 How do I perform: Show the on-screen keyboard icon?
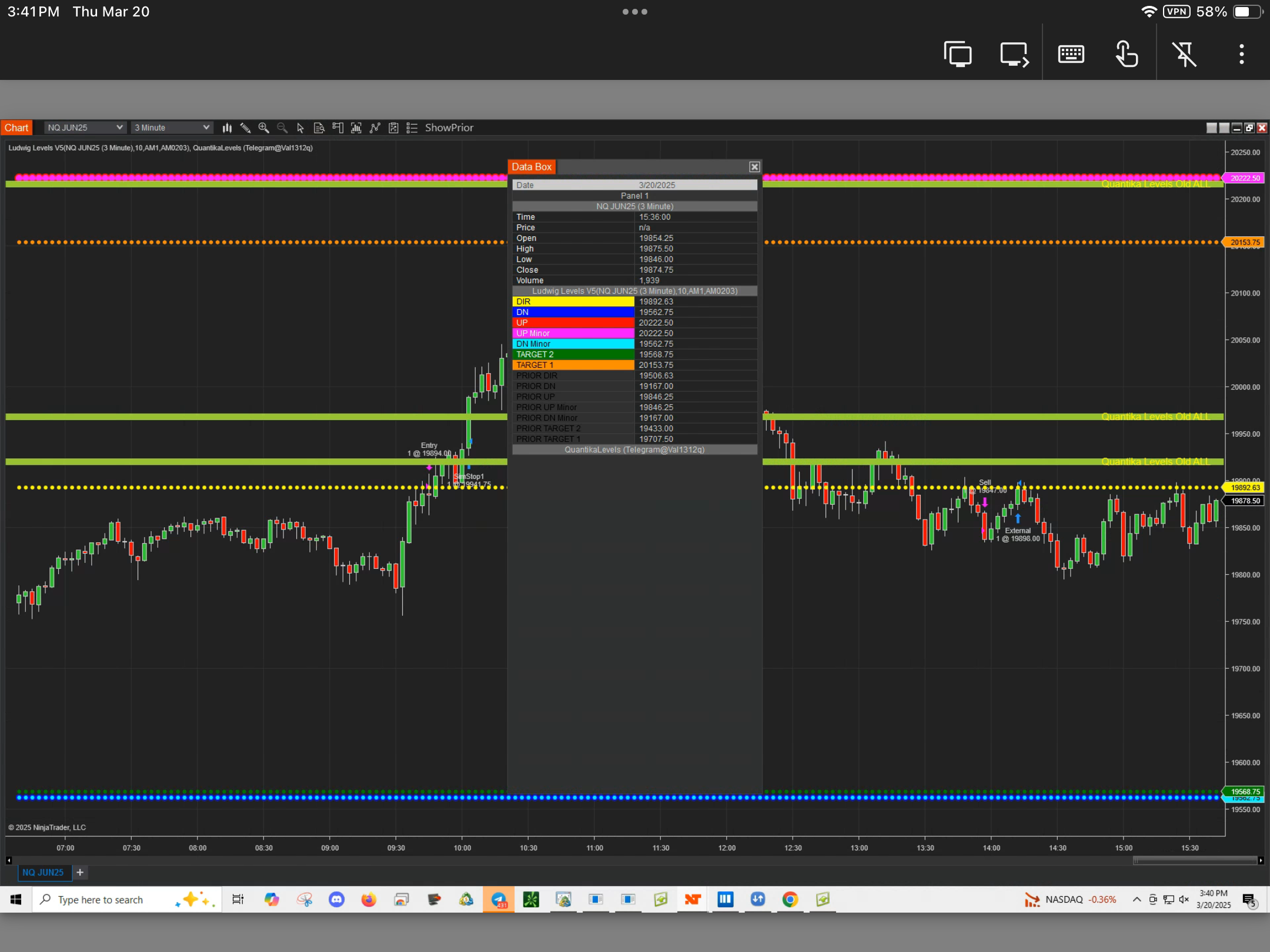coord(1071,54)
